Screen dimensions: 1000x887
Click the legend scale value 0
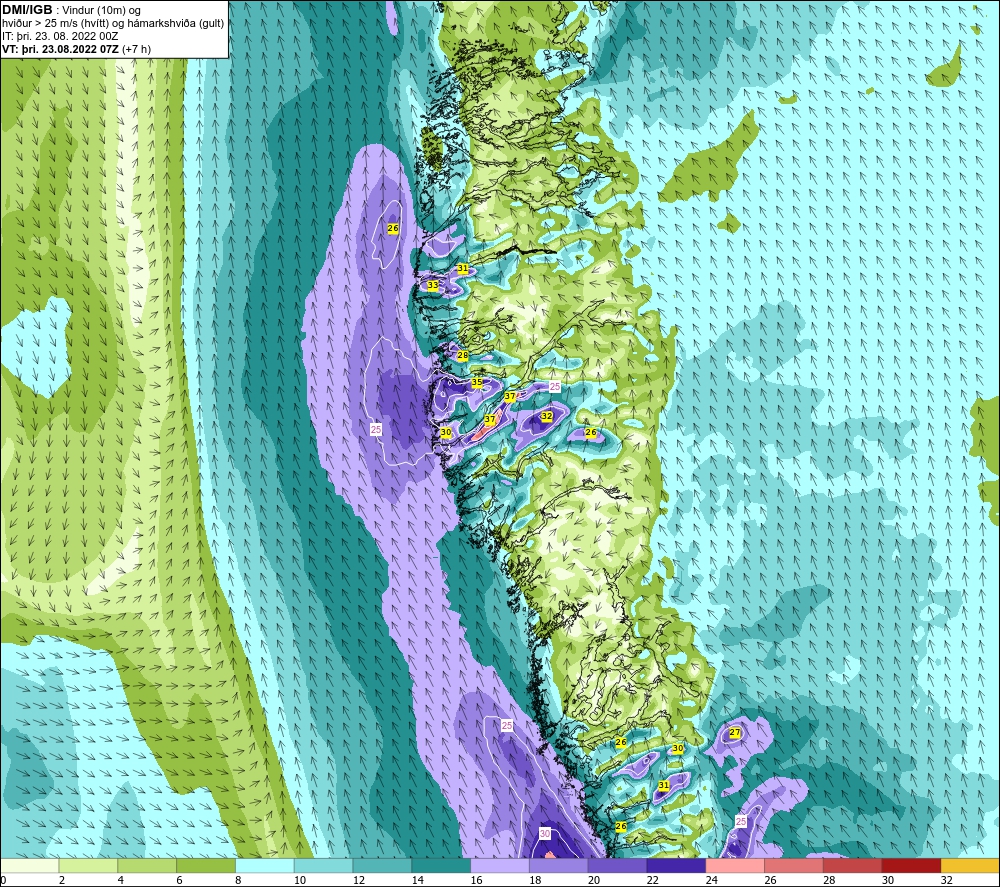click(3, 880)
